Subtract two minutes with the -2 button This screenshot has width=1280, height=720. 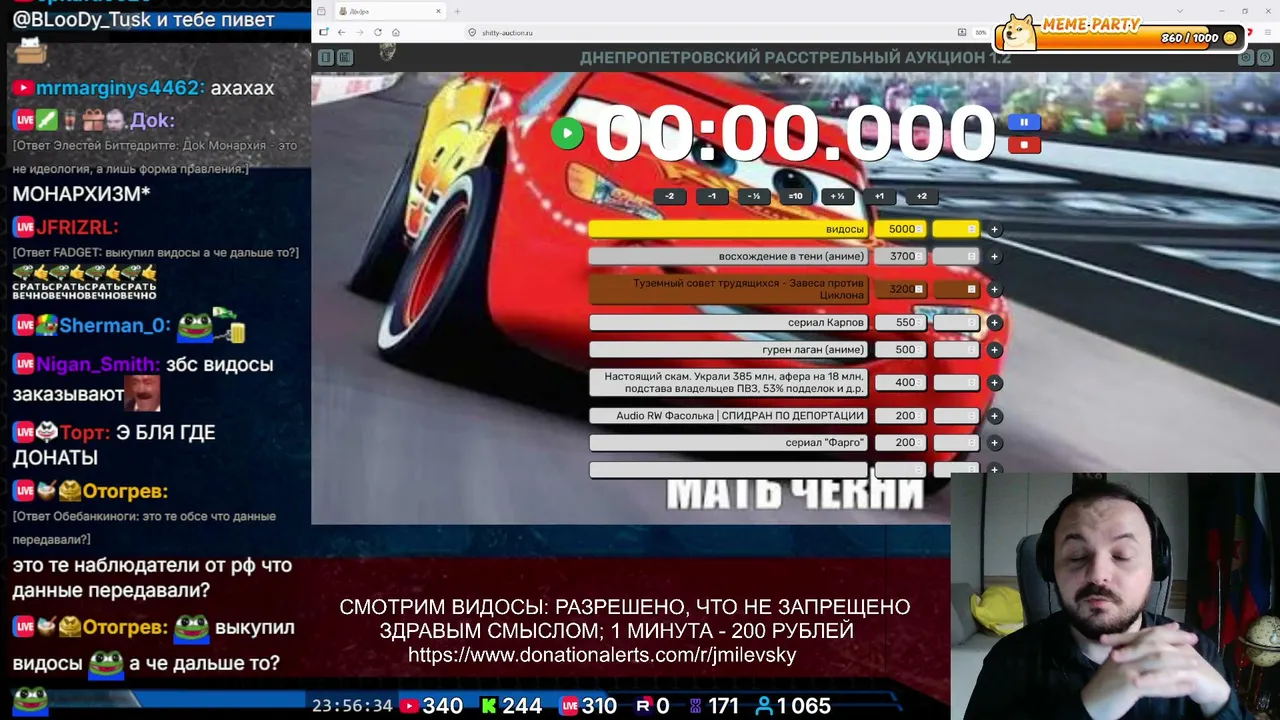click(x=670, y=196)
